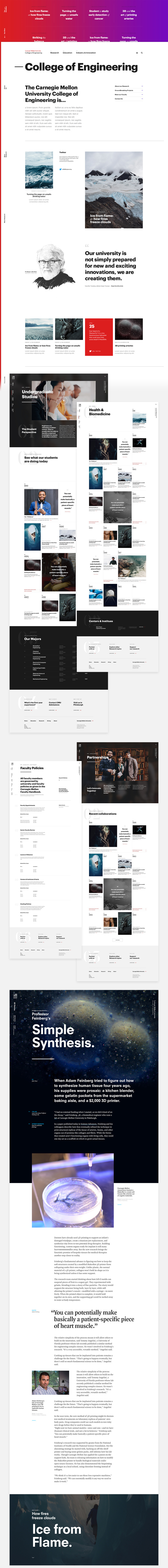This screenshot has width=168, height=1568.
Task: Open the Research nav item
Action: (x=54, y=53)
